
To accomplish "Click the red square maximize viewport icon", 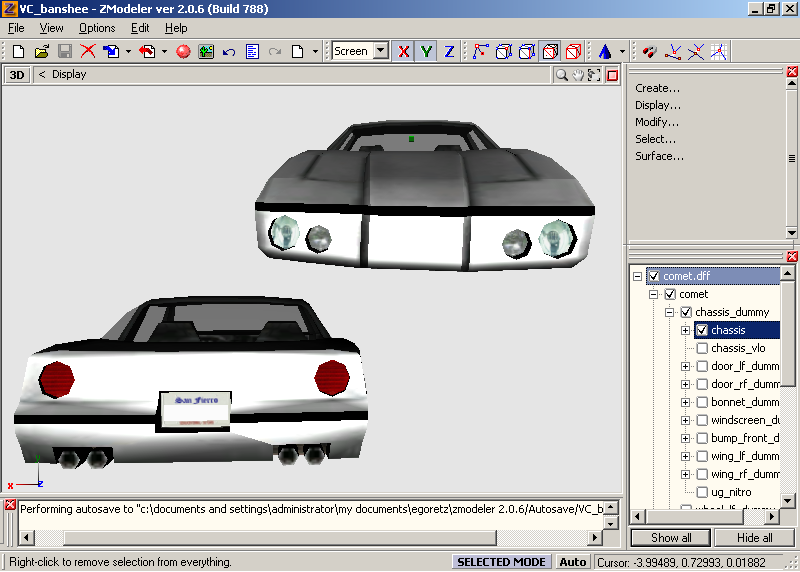I will [612, 76].
